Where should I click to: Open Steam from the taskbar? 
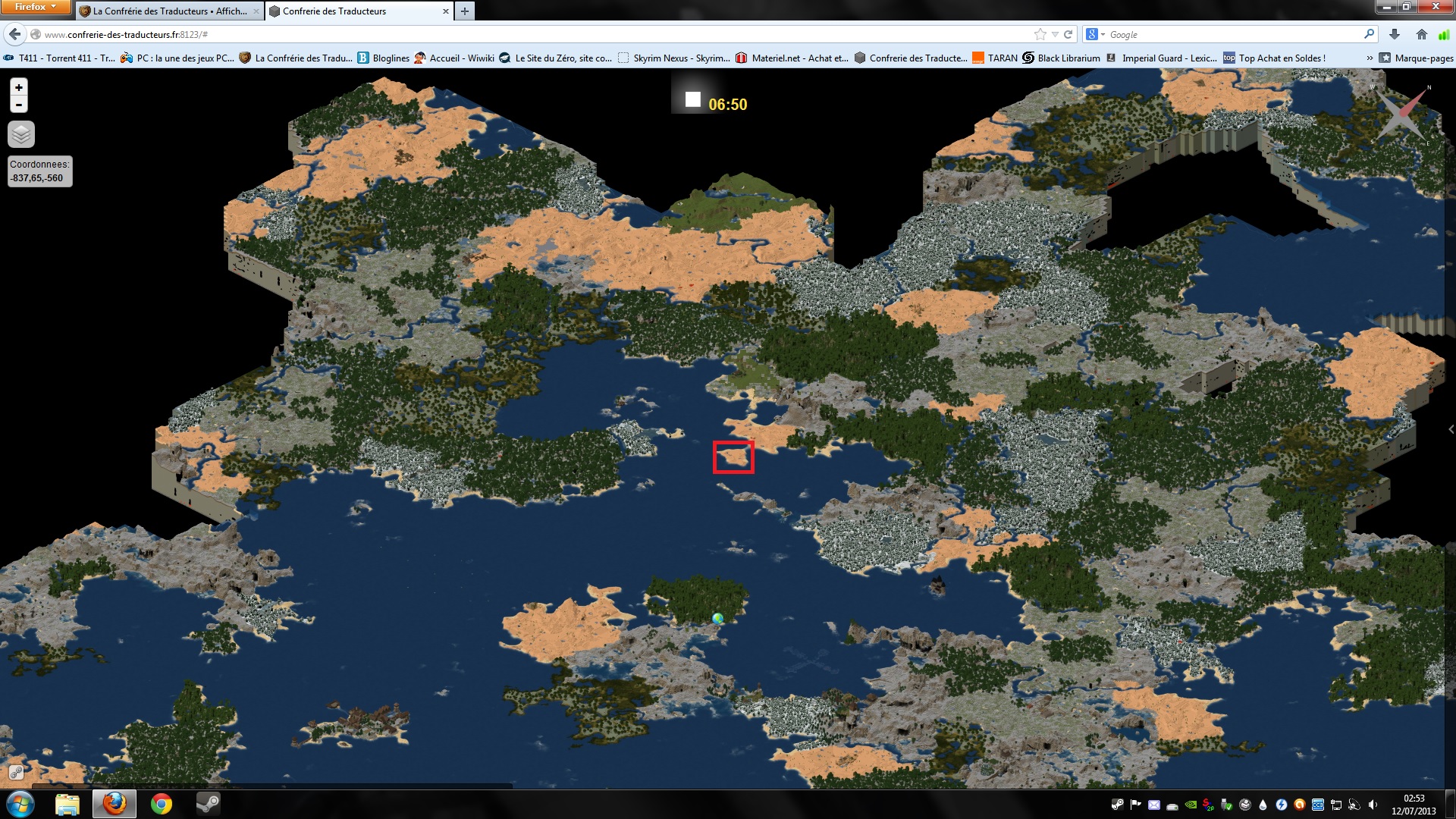[208, 804]
